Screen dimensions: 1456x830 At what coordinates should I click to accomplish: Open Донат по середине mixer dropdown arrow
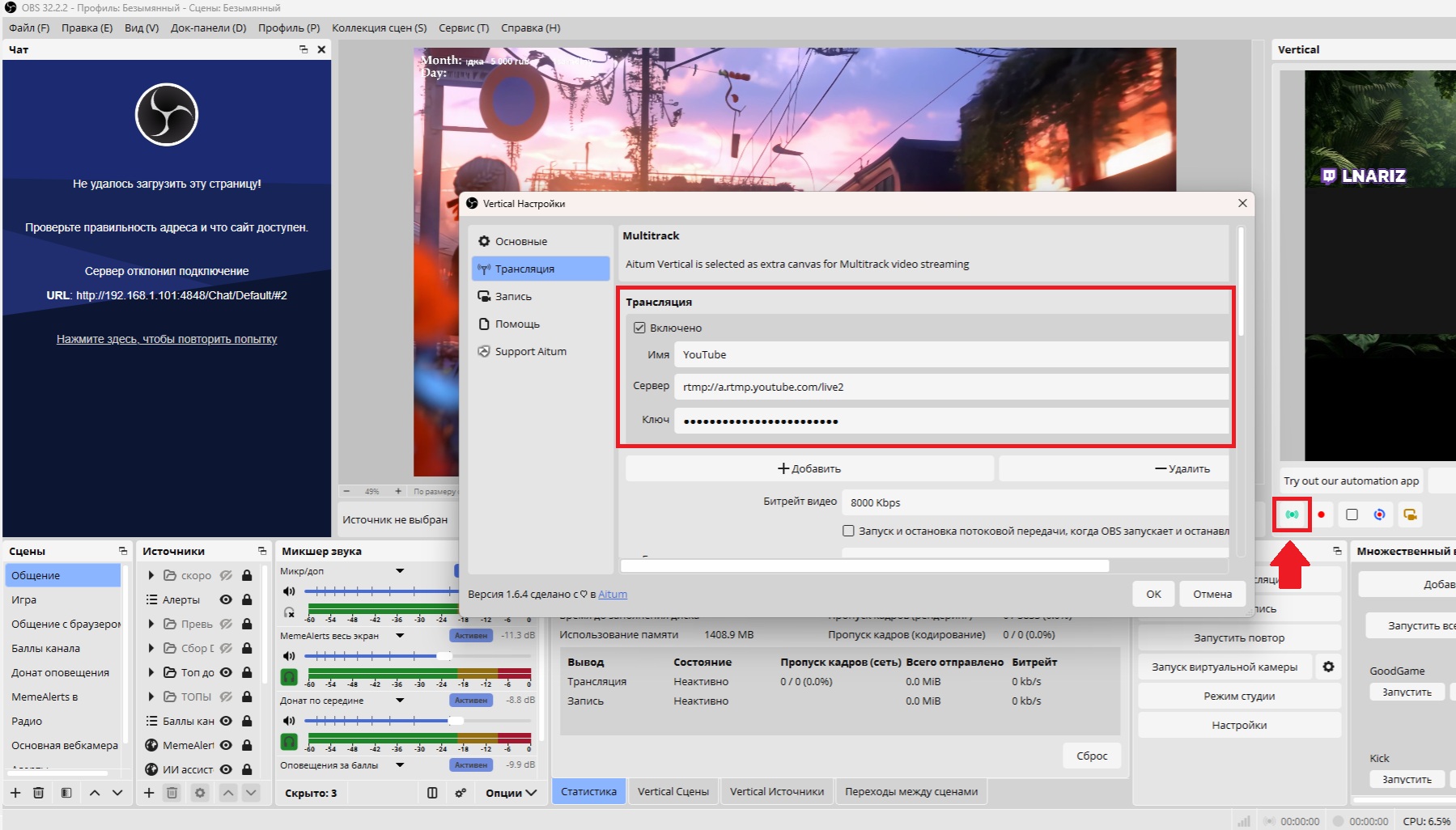click(x=400, y=701)
